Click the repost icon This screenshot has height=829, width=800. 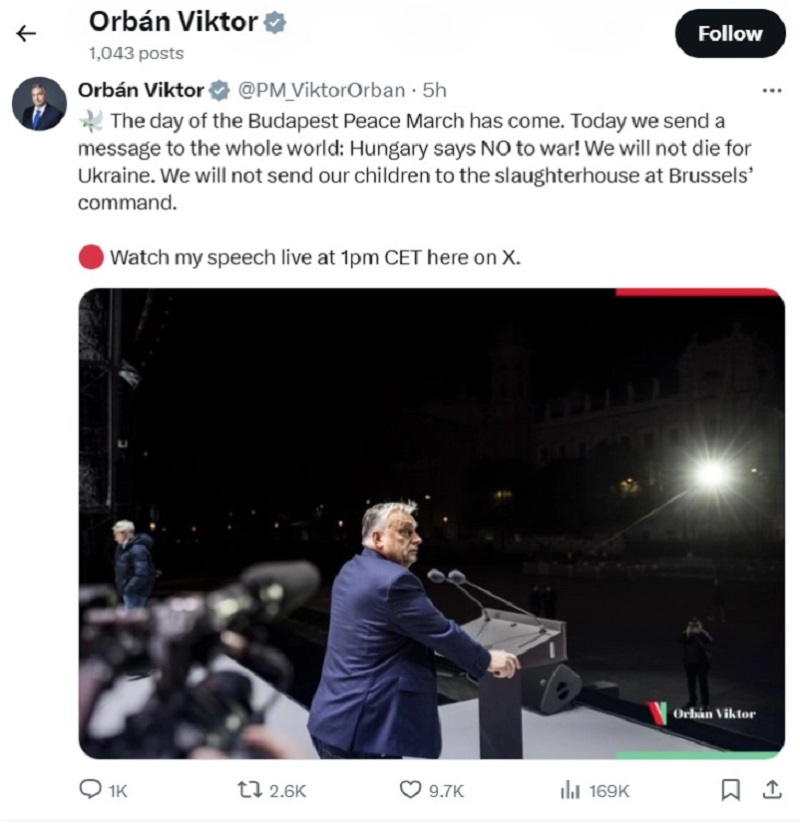251,790
